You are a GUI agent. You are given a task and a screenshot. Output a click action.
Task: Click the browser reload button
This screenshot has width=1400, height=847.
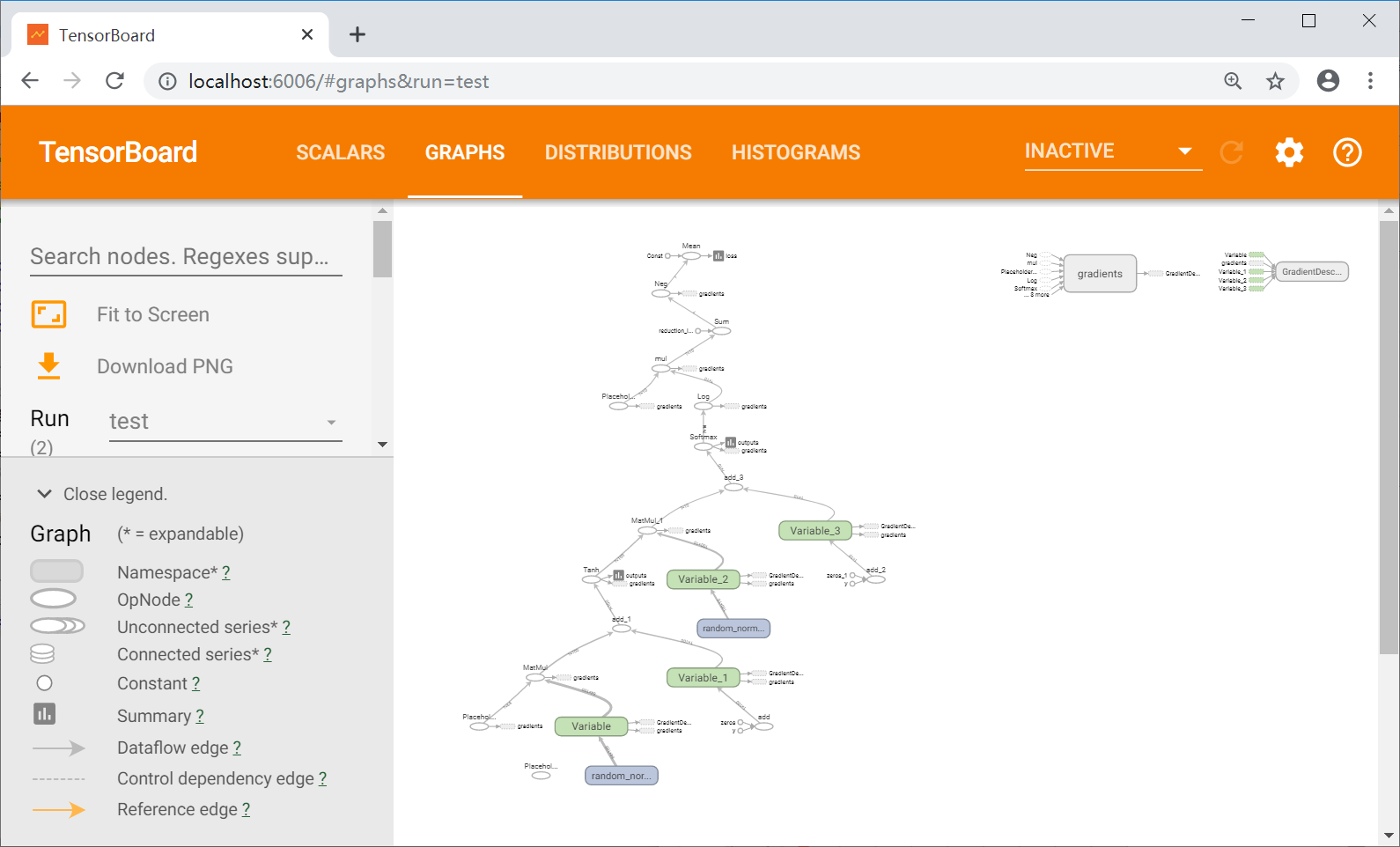point(114,81)
